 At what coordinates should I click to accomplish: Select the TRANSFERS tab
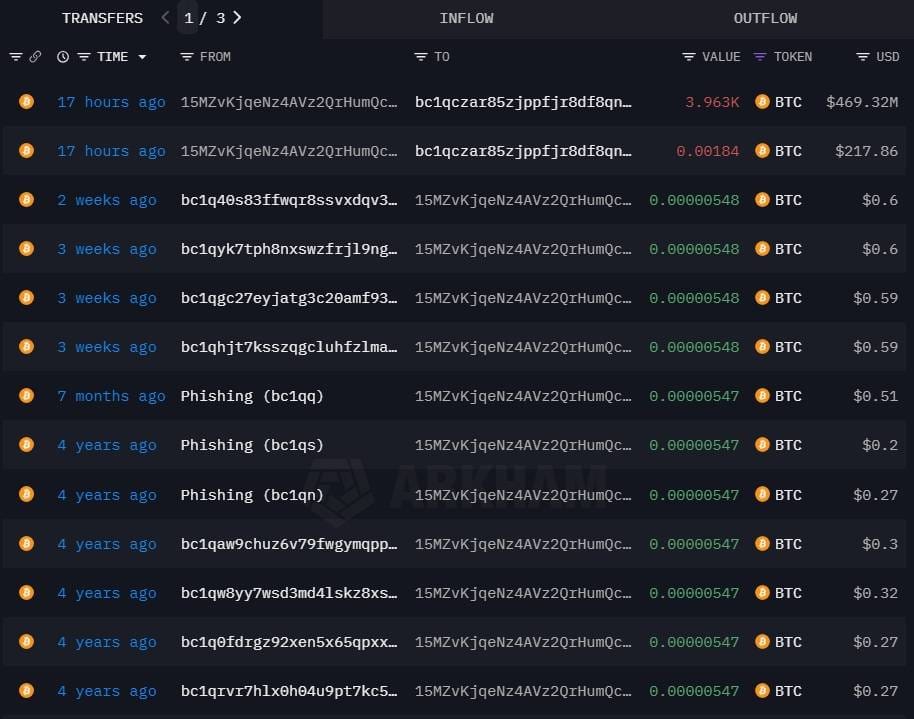(103, 19)
